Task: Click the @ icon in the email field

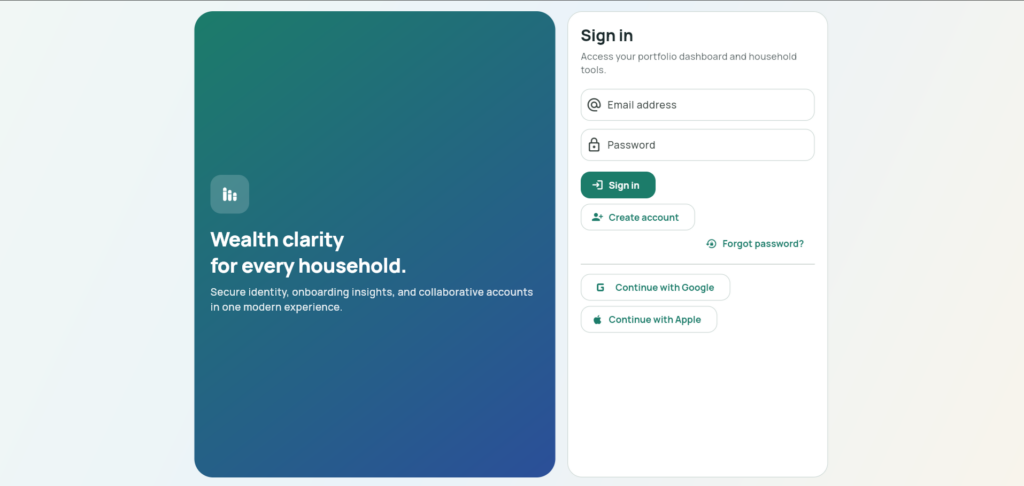Action: click(594, 105)
